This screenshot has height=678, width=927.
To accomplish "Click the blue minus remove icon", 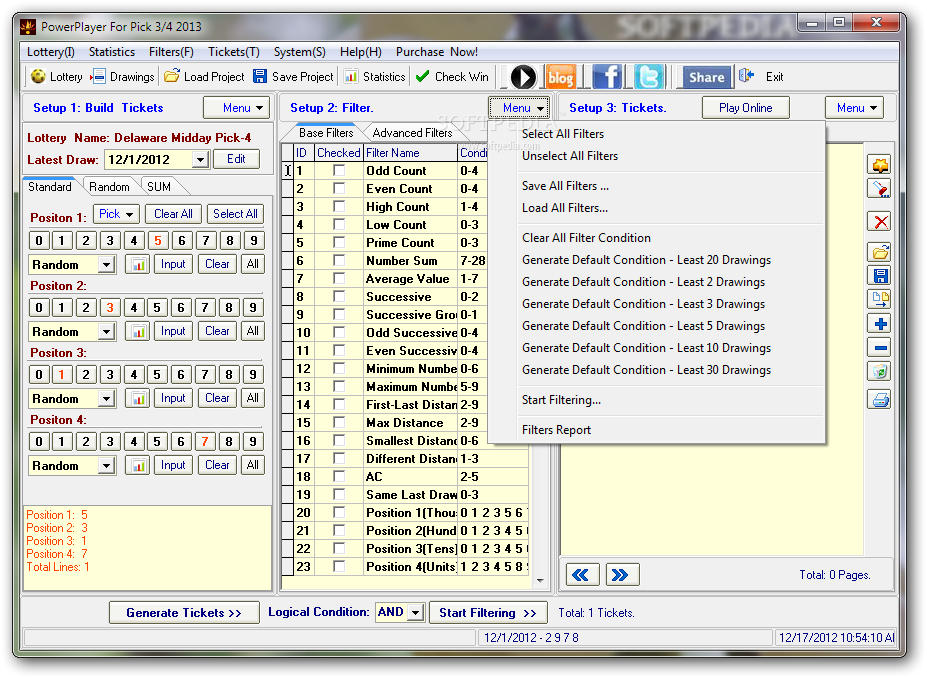I will (880, 348).
